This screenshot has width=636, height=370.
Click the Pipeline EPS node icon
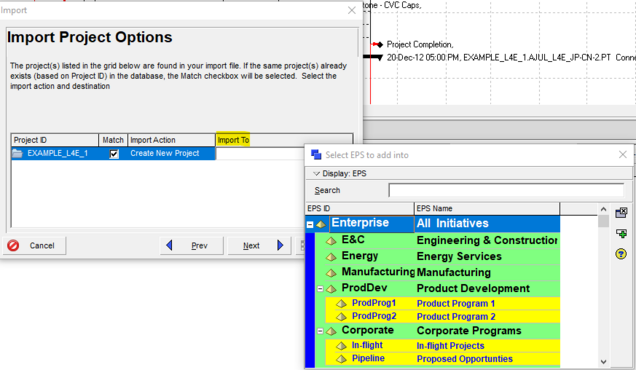[342, 359]
